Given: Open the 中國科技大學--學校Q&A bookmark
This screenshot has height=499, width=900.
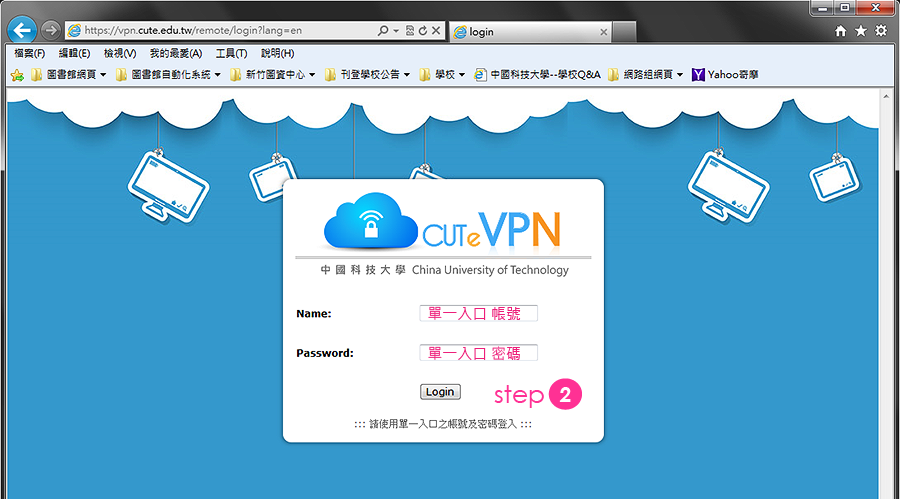Looking at the screenshot, I should (537, 75).
